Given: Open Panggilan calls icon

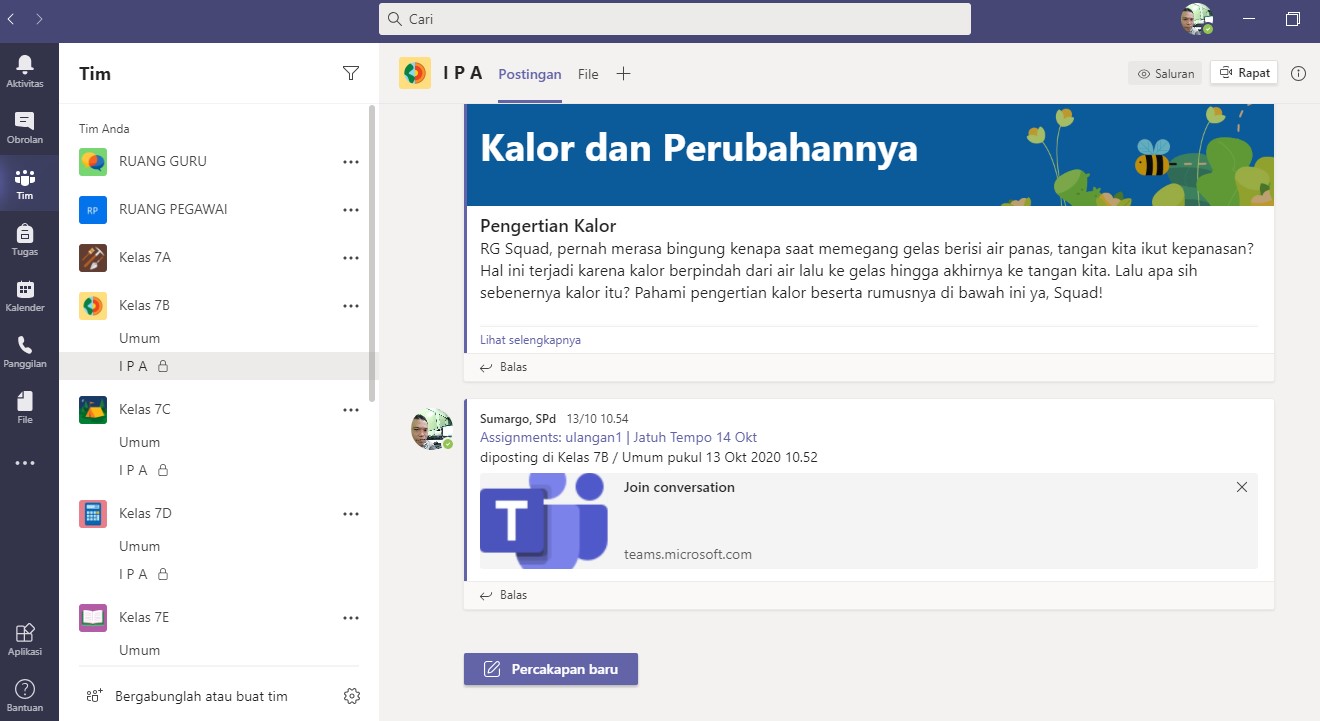Looking at the screenshot, I should [x=25, y=350].
